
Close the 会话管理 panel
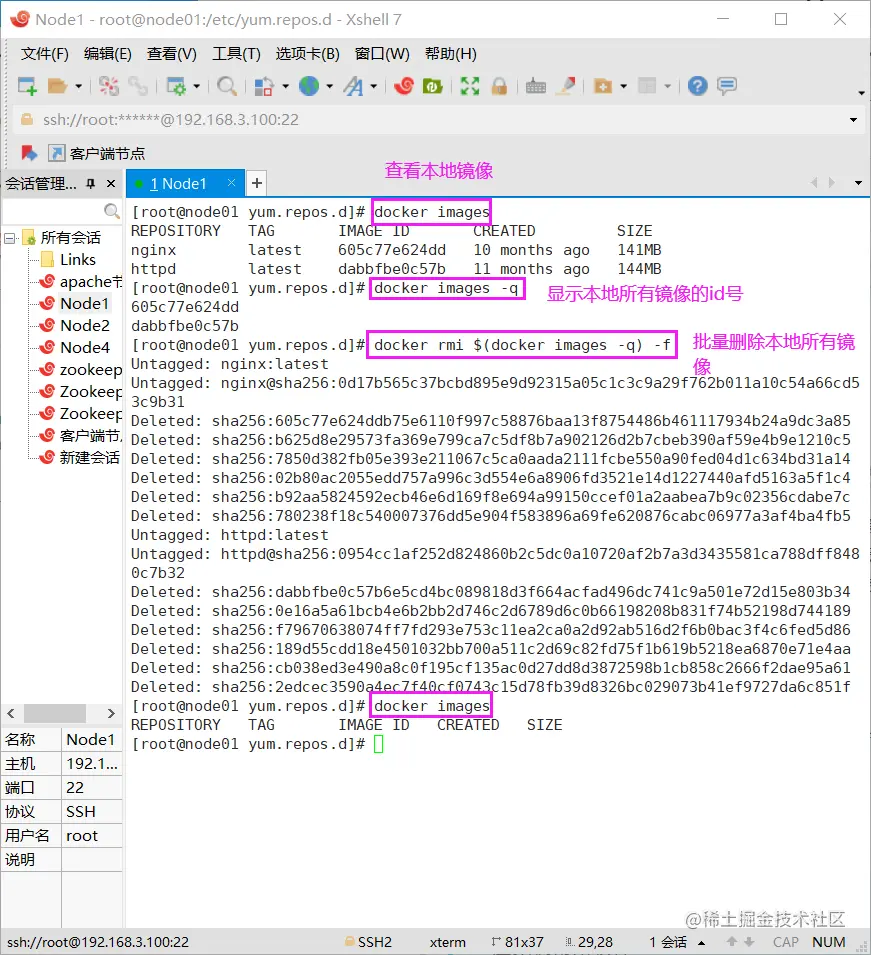(x=111, y=183)
